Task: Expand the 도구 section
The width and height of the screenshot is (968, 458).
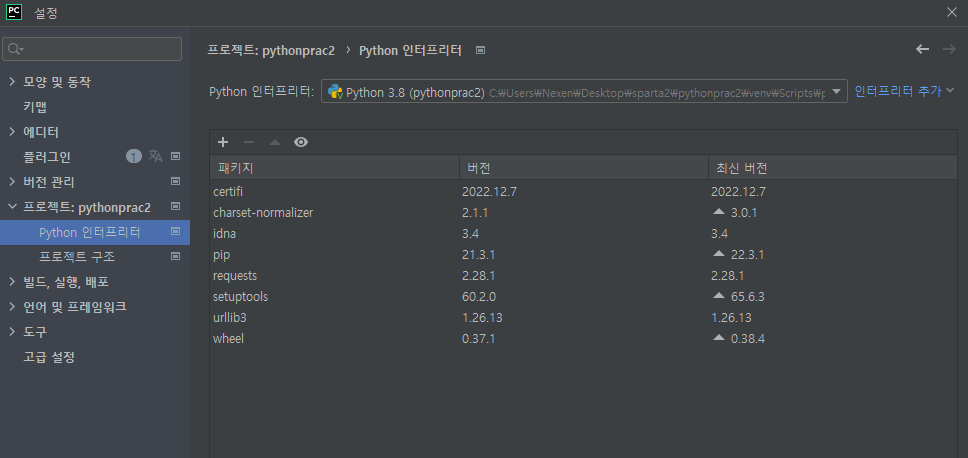Action: [x=12, y=332]
